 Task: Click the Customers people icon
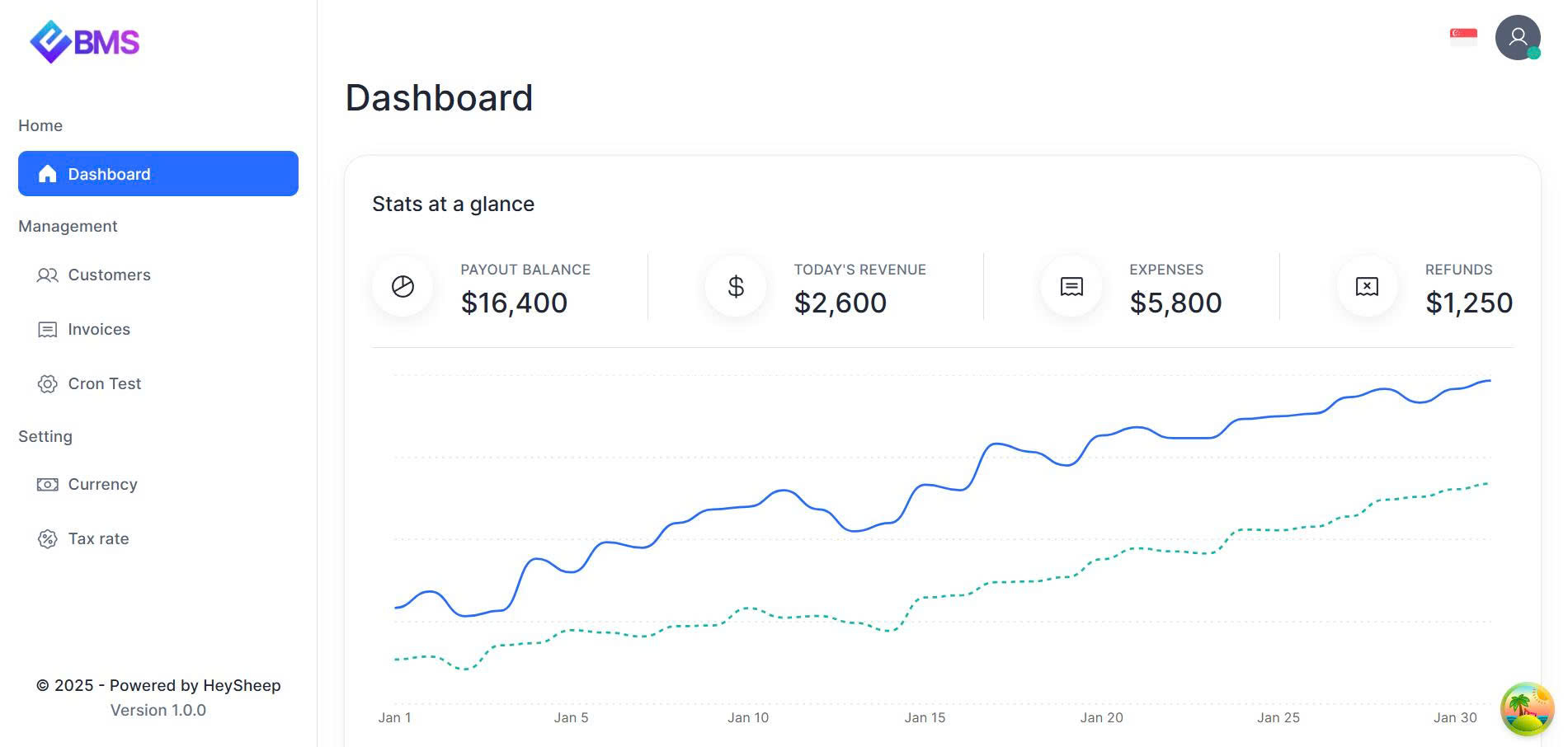[48, 275]
